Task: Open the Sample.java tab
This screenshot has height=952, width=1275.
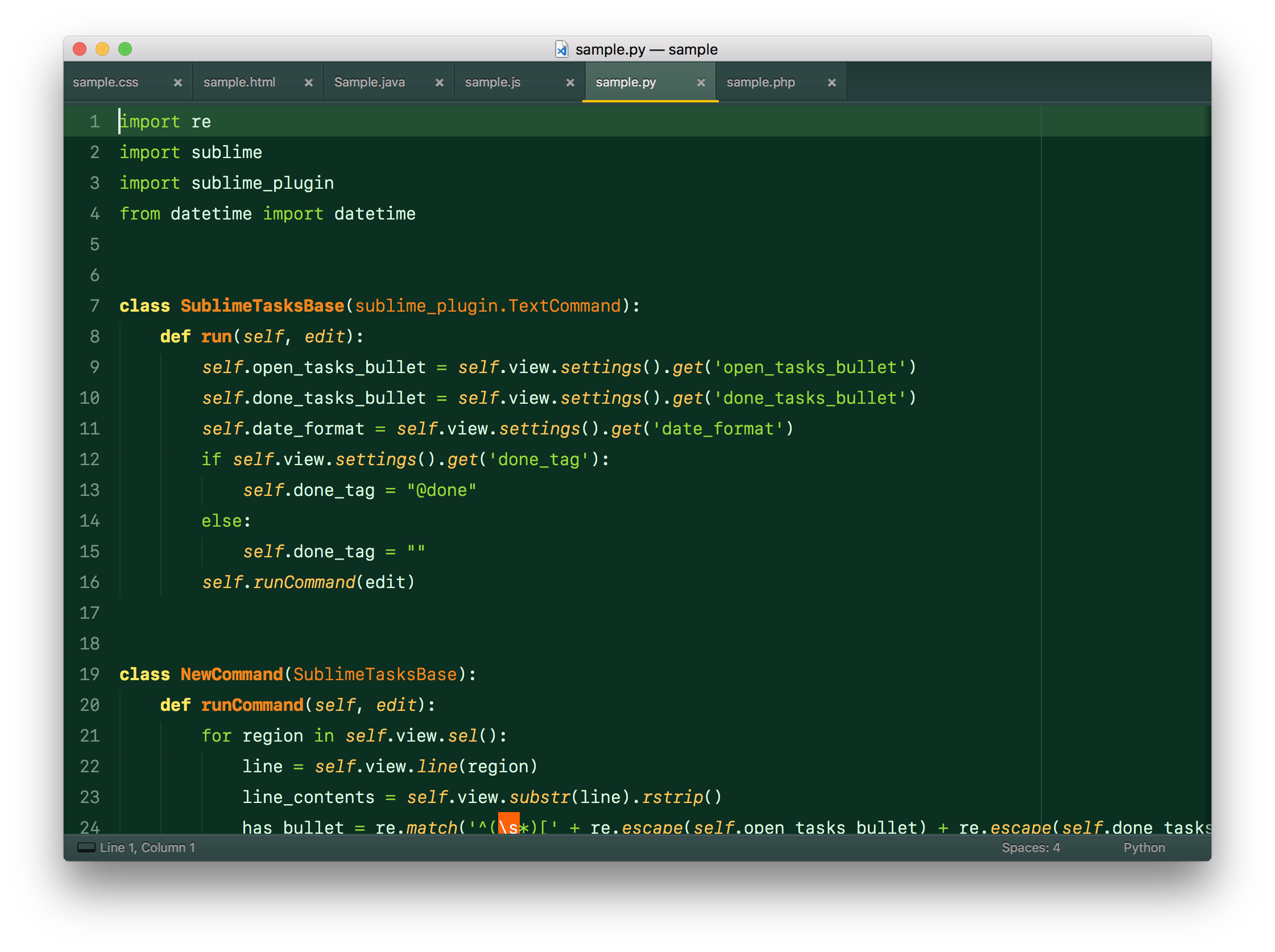Action: point(369,82)
